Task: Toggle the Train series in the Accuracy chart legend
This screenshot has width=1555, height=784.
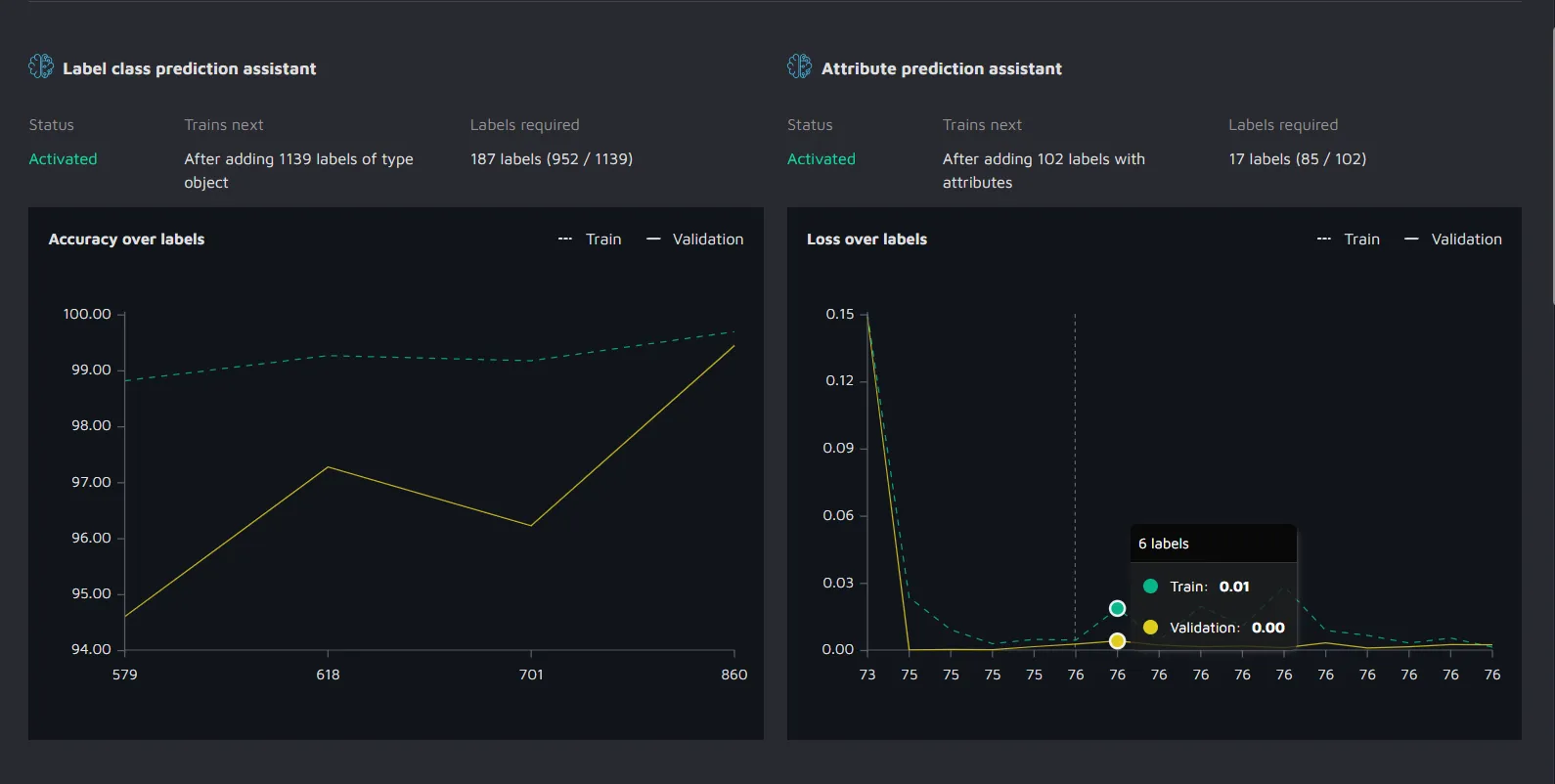Action: (x=591, y=240)
